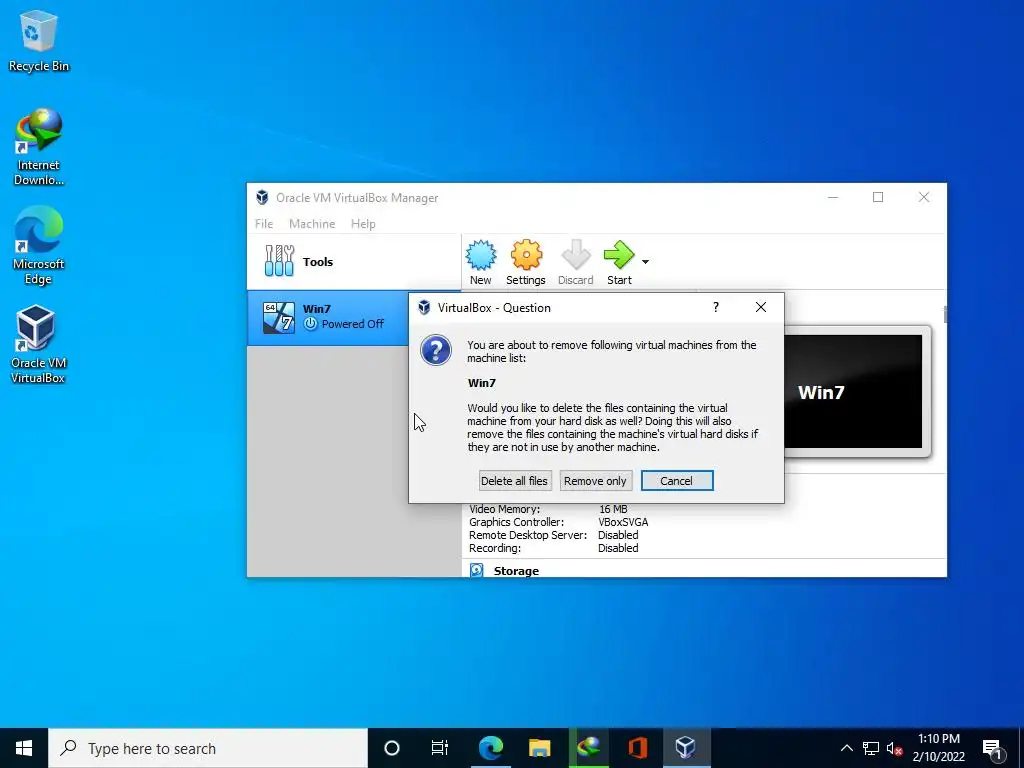
Task: Click VirtualBox icon on the taskbar
Action: [x=686, y=748]
